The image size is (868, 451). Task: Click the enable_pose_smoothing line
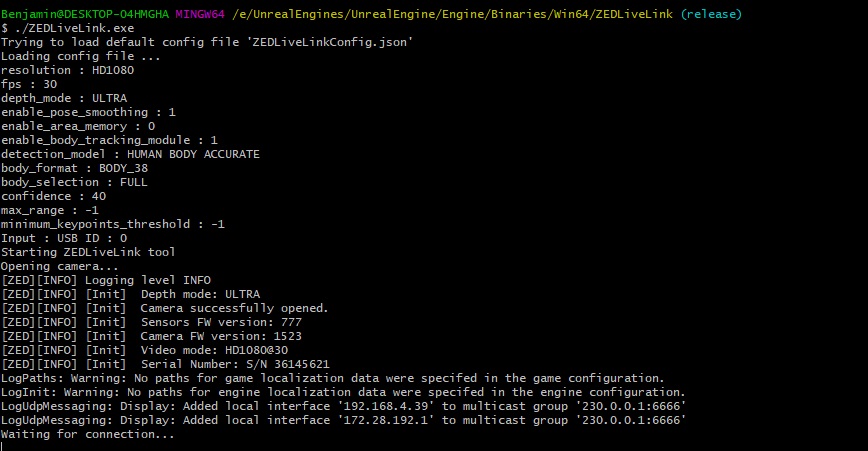(x=89, y=112)
